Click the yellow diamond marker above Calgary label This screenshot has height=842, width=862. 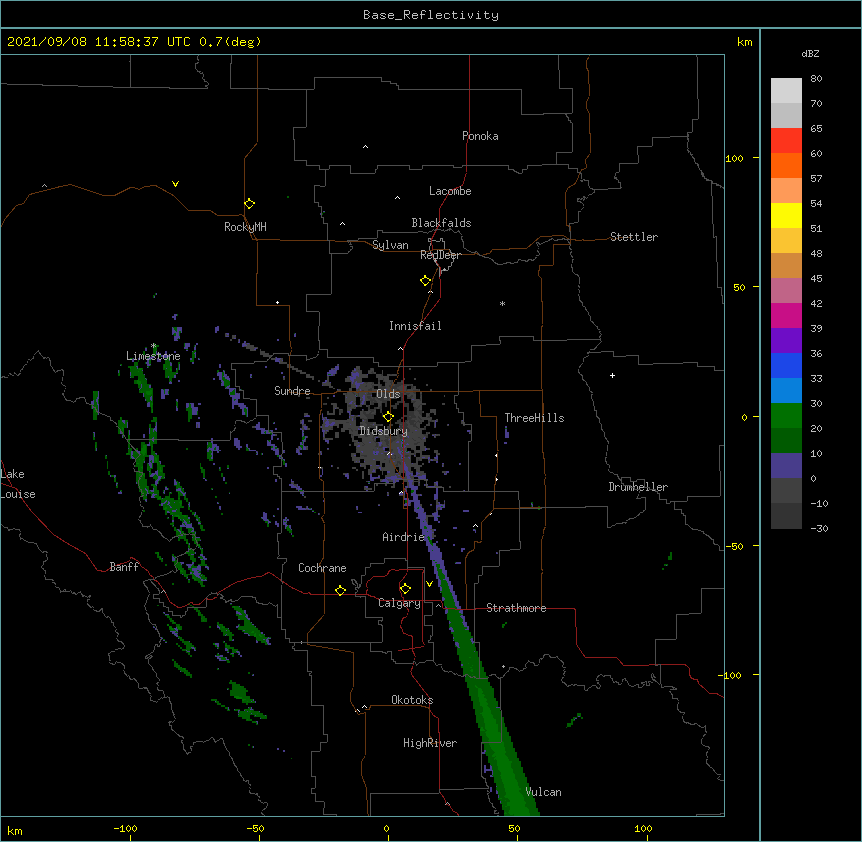click(405, 589)
